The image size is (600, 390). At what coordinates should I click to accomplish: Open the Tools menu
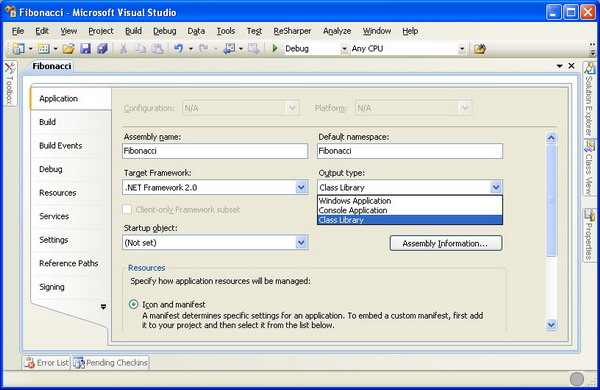tap(226, 31)
